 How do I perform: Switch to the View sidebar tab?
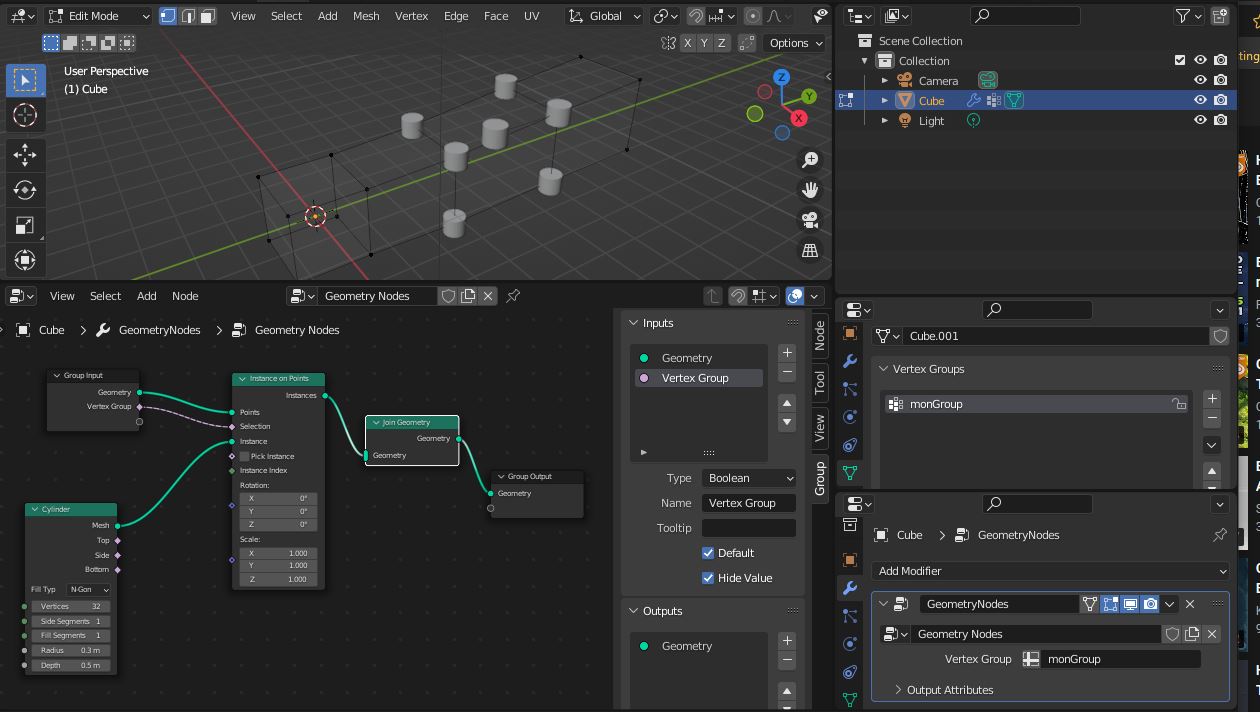(x=820, y=428)
